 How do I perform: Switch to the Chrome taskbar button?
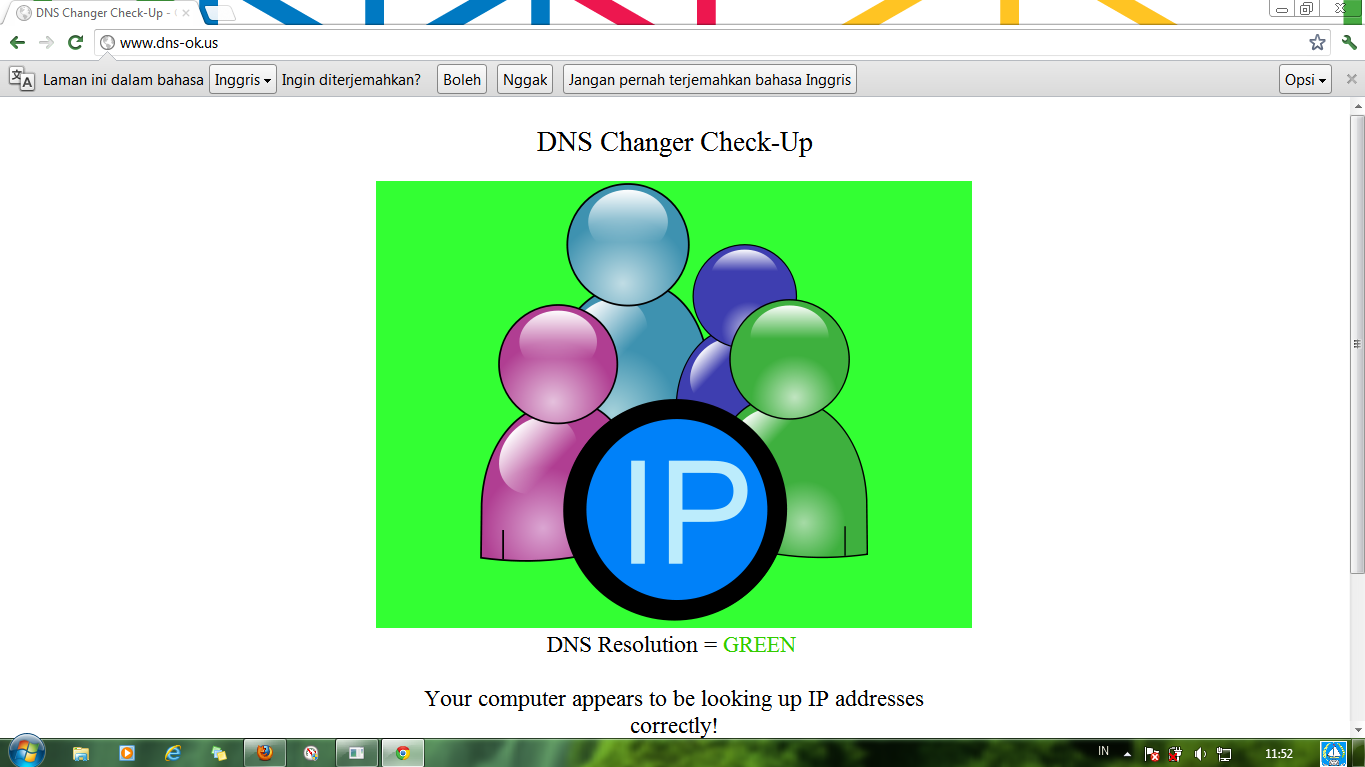pyautogui.click(x=403, y=753)
